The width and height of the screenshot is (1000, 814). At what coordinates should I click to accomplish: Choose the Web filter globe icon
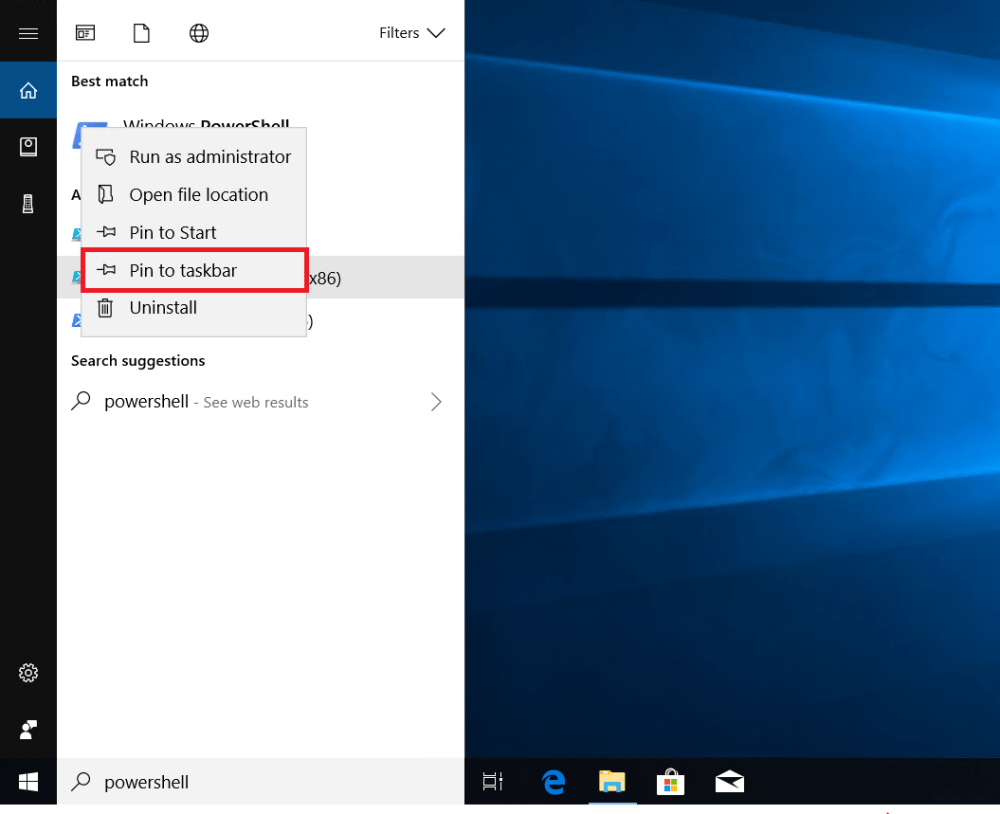click(x=199, y=33)
